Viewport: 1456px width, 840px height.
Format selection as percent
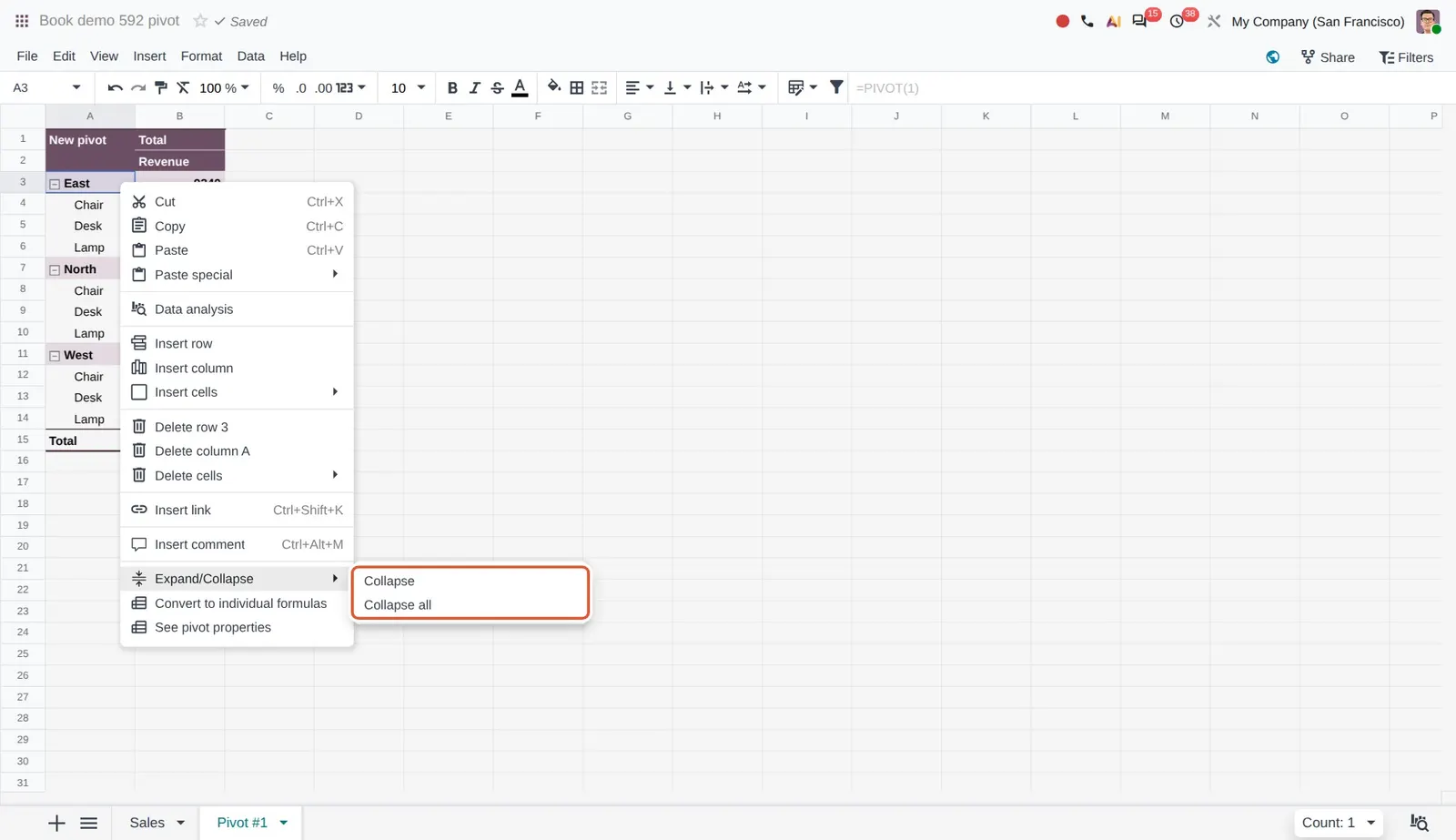click(x=278, y=88)
